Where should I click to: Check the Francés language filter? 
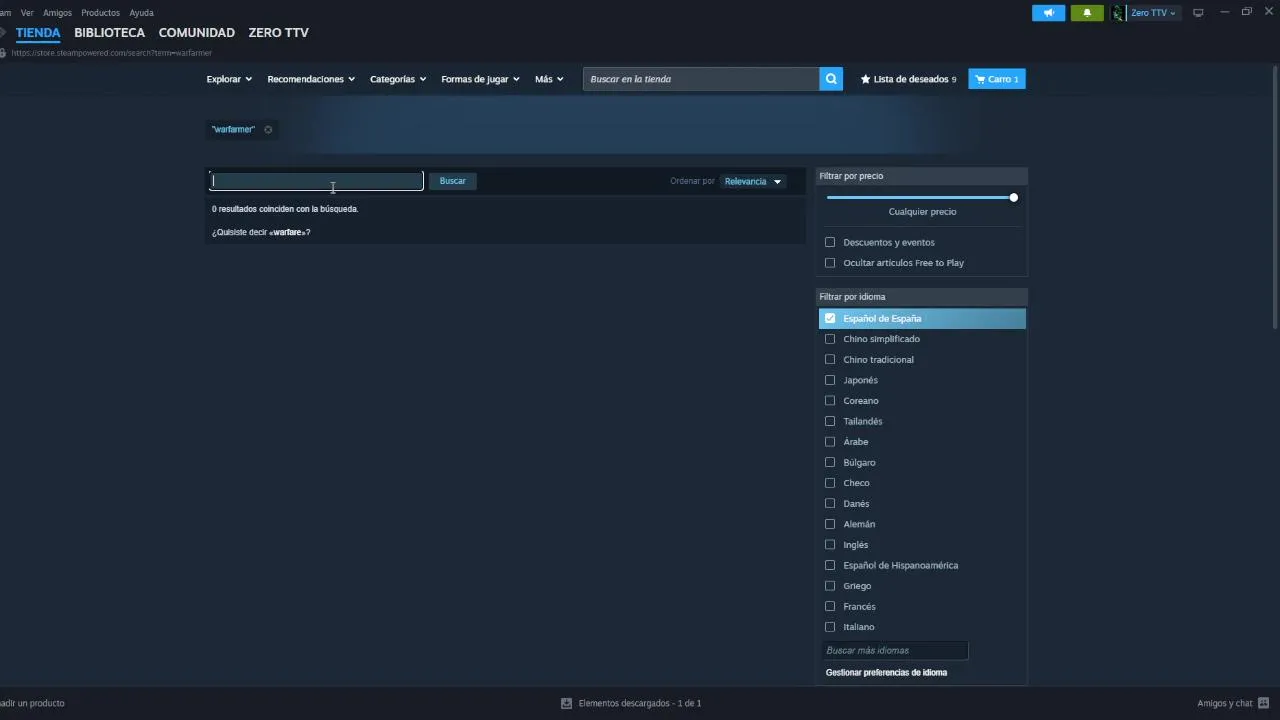click(x=830, y=607)
